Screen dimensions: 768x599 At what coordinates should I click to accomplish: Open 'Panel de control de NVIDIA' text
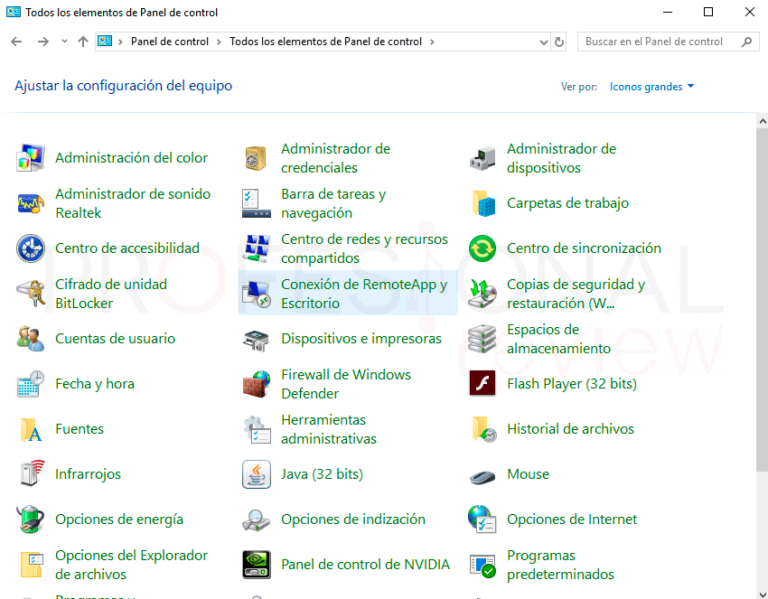point(365,564)
